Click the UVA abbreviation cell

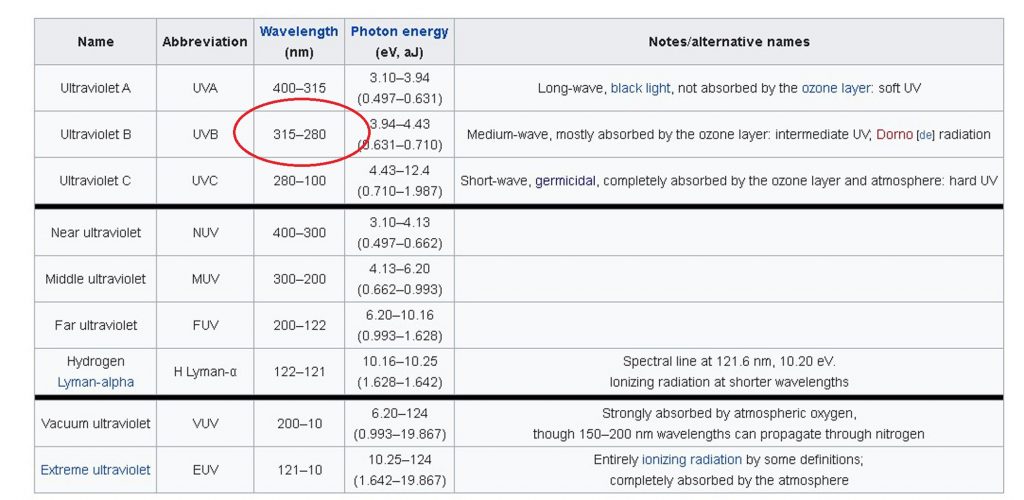pyautogui.click(x=204, y=88)
